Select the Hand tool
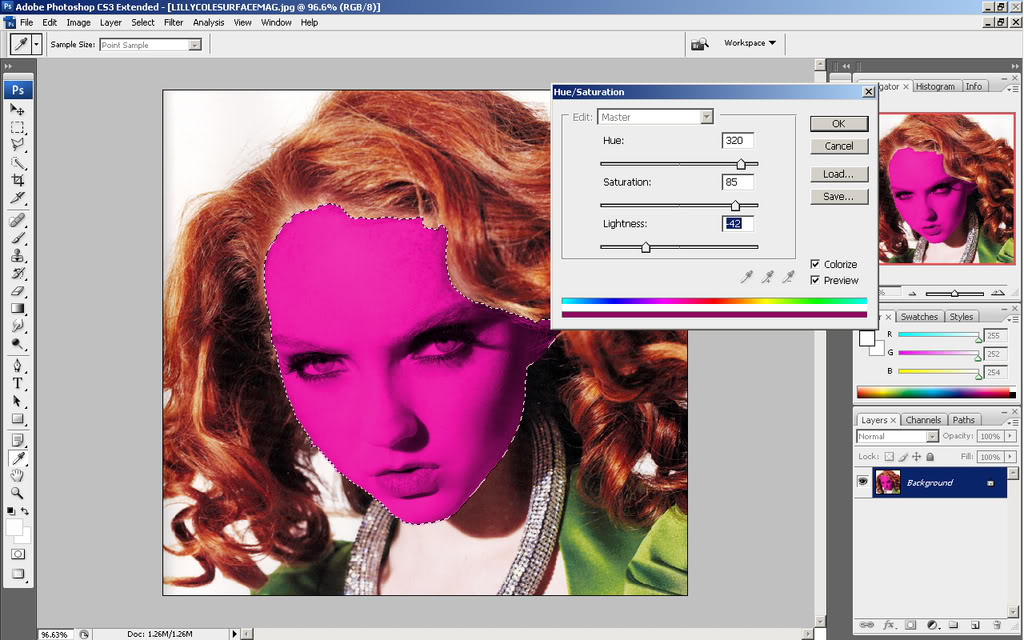The width and height of the screenshot is (1024, 640). (x=18, y=475)
